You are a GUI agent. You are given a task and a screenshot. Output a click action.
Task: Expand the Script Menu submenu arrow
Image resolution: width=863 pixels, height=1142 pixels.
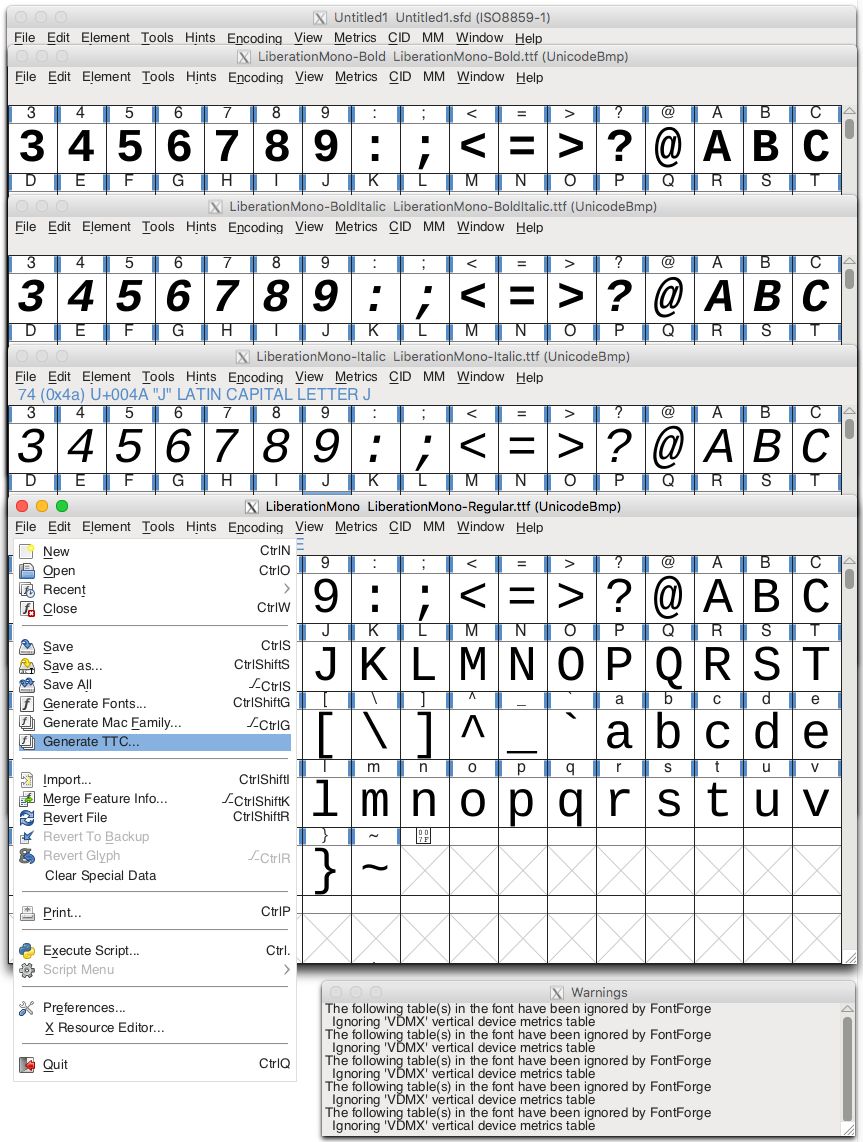[286, 969]
